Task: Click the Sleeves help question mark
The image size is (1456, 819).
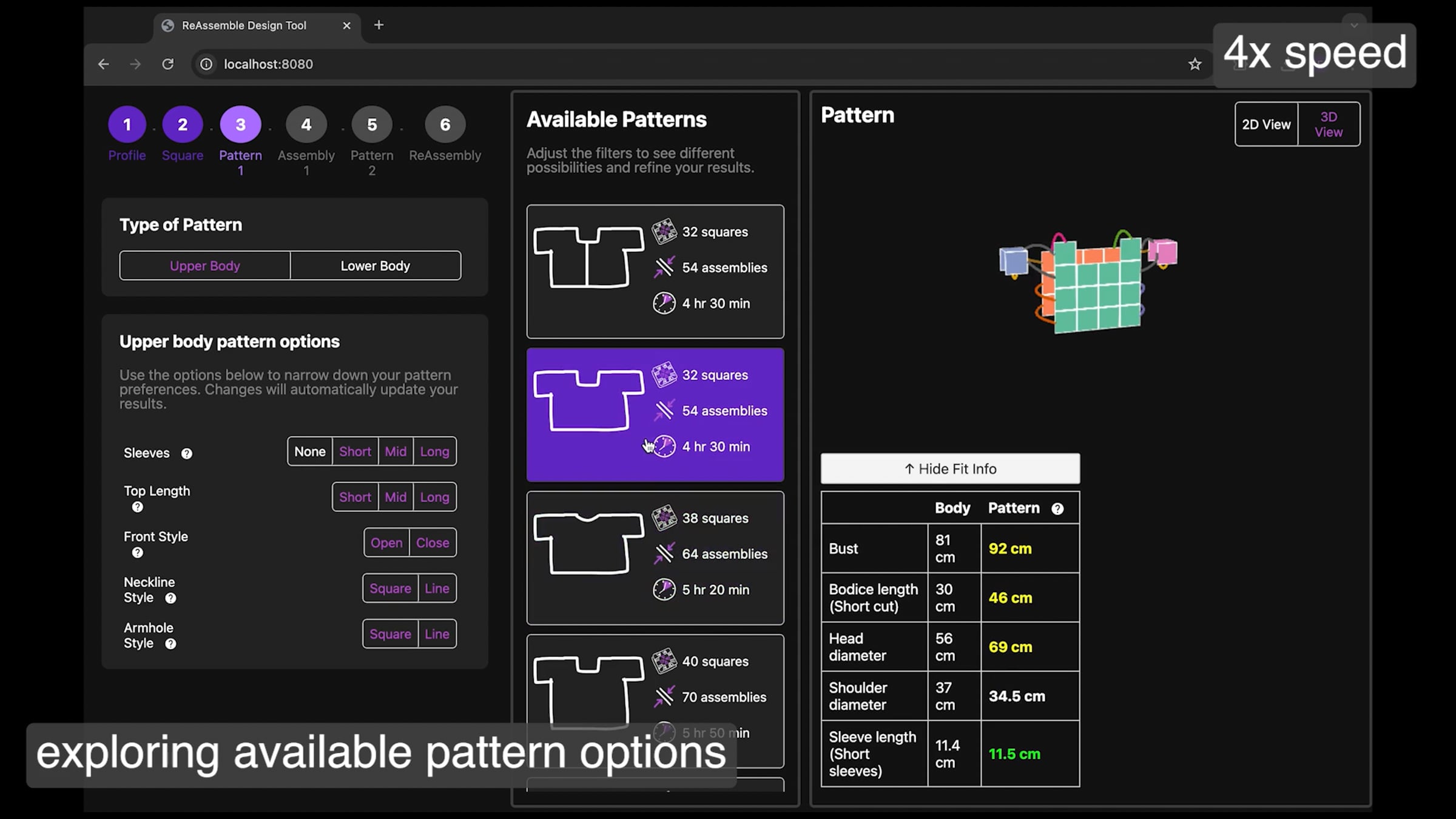Action: click(187, 454)
